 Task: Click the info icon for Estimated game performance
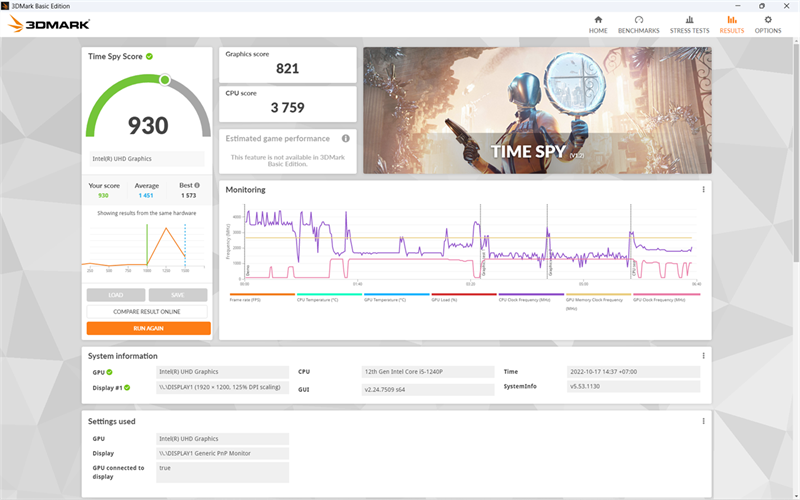(x=345, y=138)
